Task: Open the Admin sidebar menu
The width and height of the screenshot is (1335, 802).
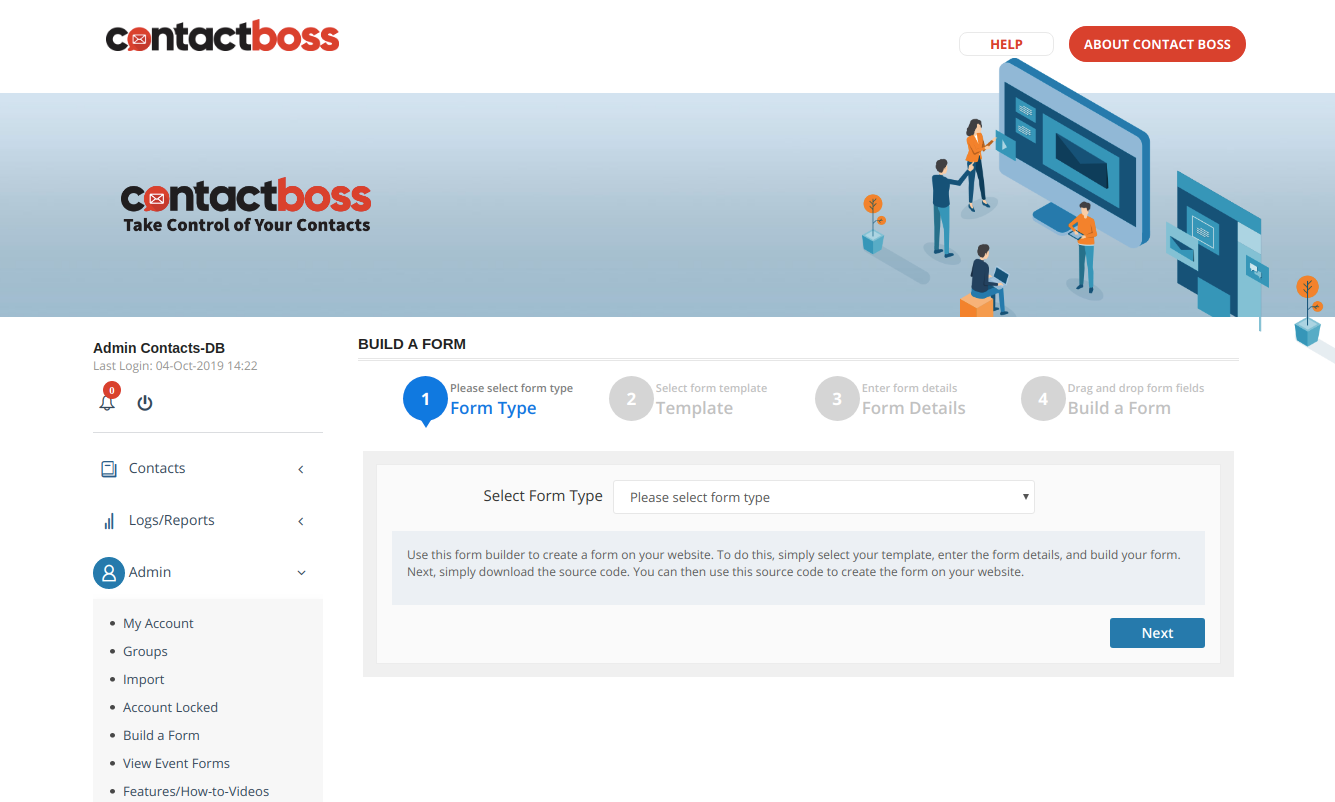Action: tap(208, 572)
